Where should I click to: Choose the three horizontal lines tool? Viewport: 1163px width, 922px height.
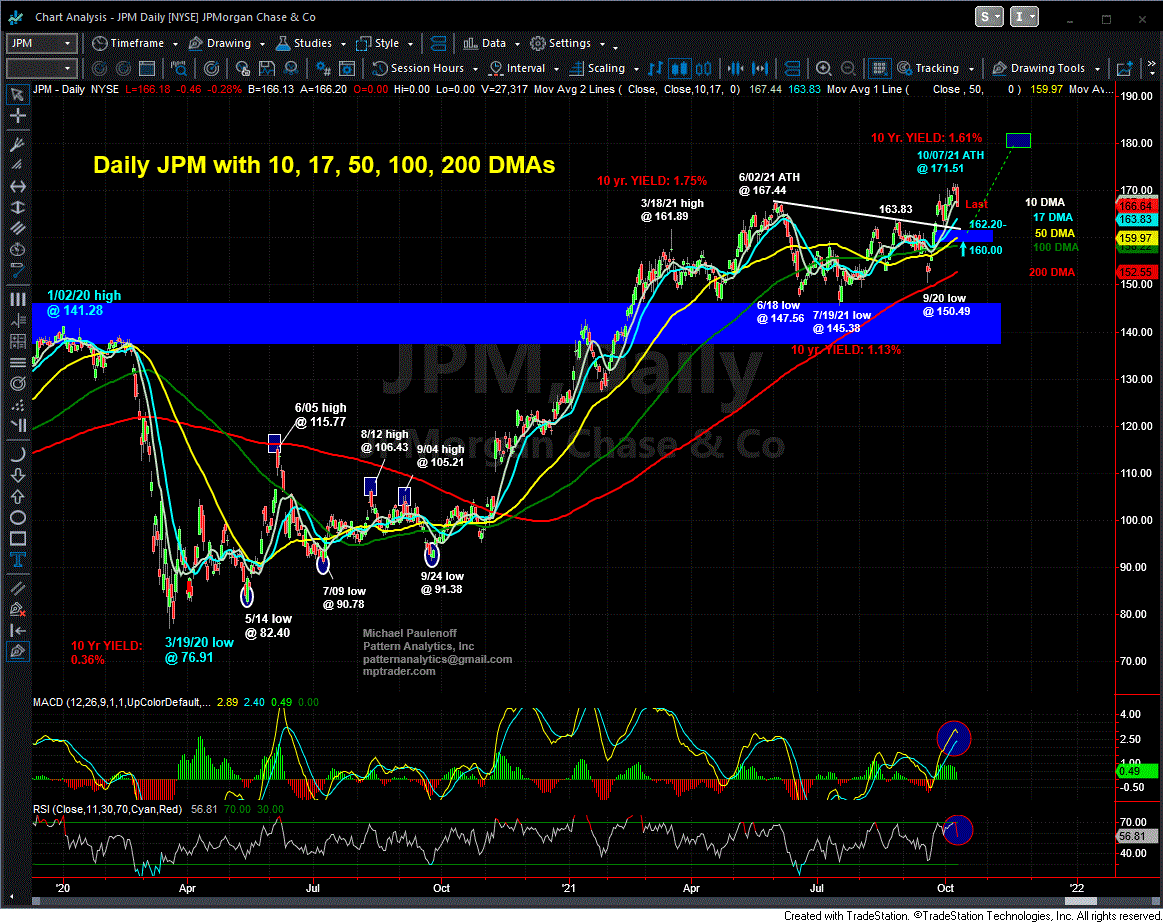tap(17, 363)
